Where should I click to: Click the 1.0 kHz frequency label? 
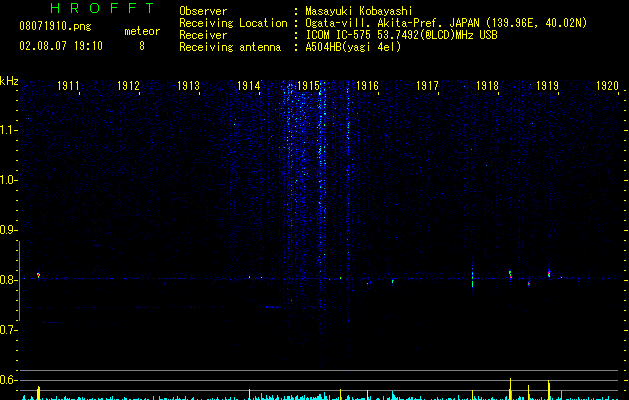tap(8, 180)
